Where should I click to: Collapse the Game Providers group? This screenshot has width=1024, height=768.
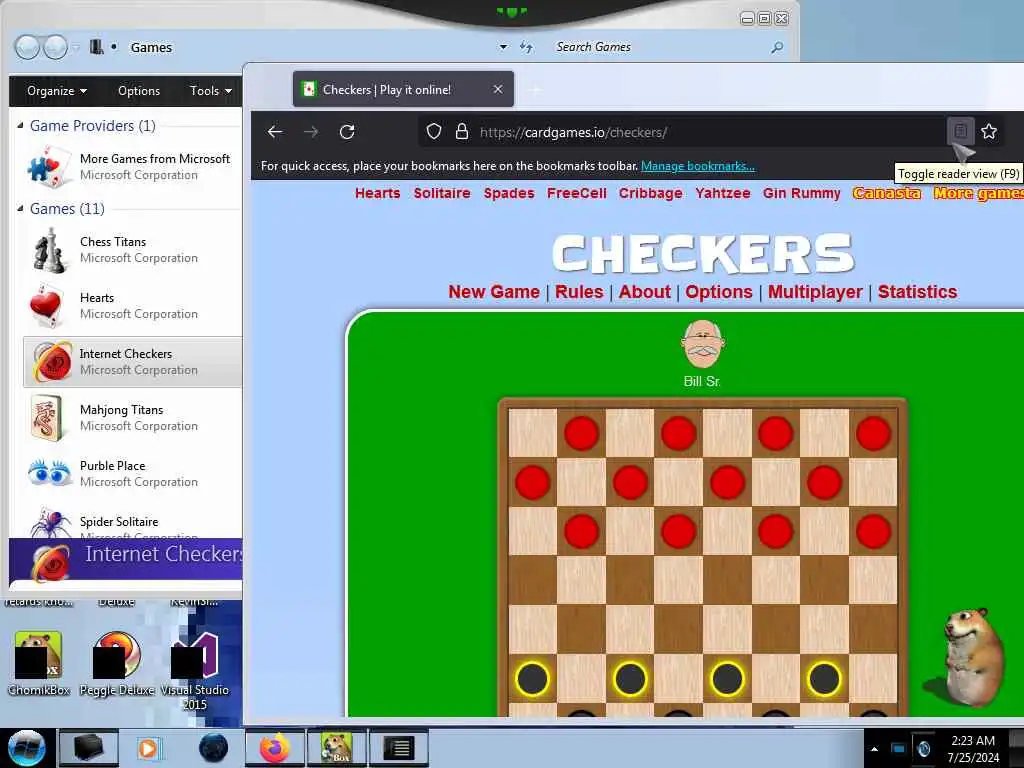(x=20, y=125)
